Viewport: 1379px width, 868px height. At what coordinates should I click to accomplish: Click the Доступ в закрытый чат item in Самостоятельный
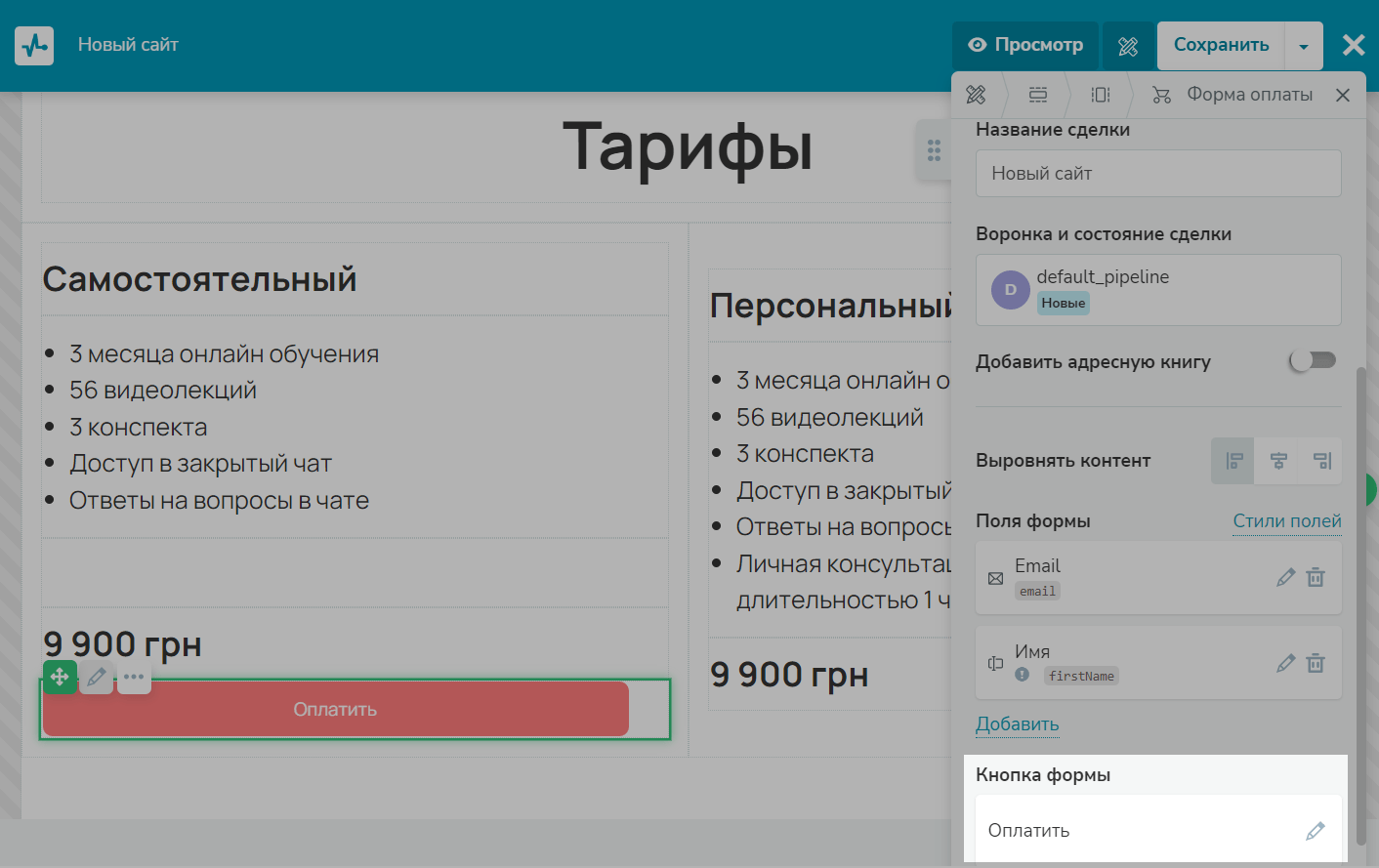[x=200, y=464]
